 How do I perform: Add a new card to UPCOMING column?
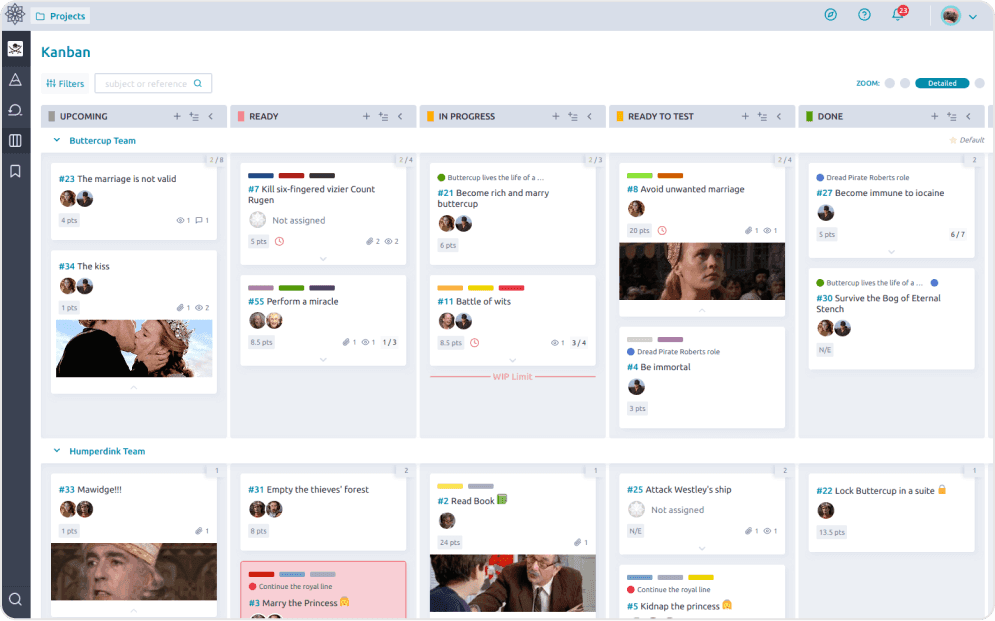pos(177,117)
